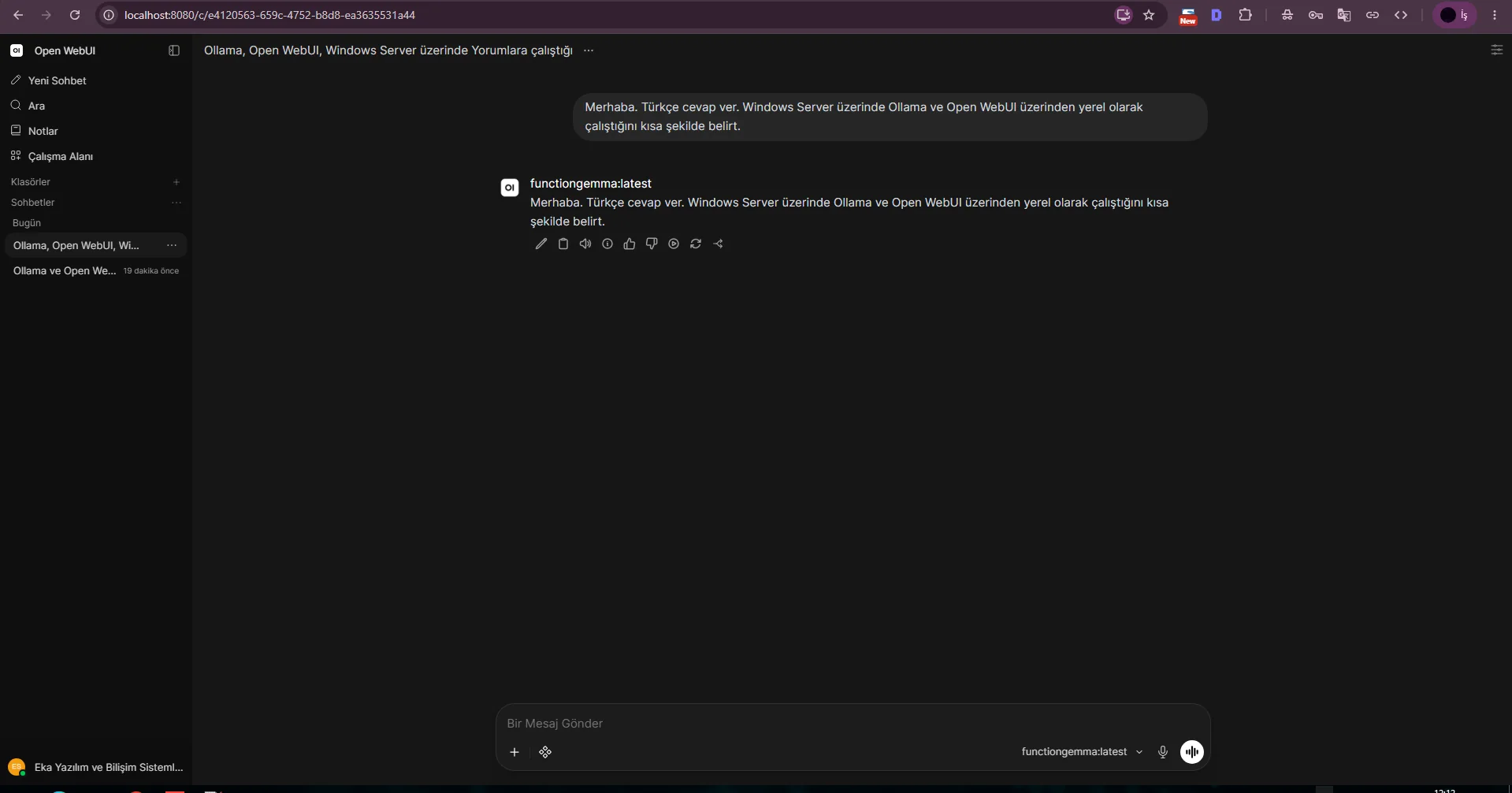Edit the functiongemma response with the pencil icon

[x=541, y=244]
